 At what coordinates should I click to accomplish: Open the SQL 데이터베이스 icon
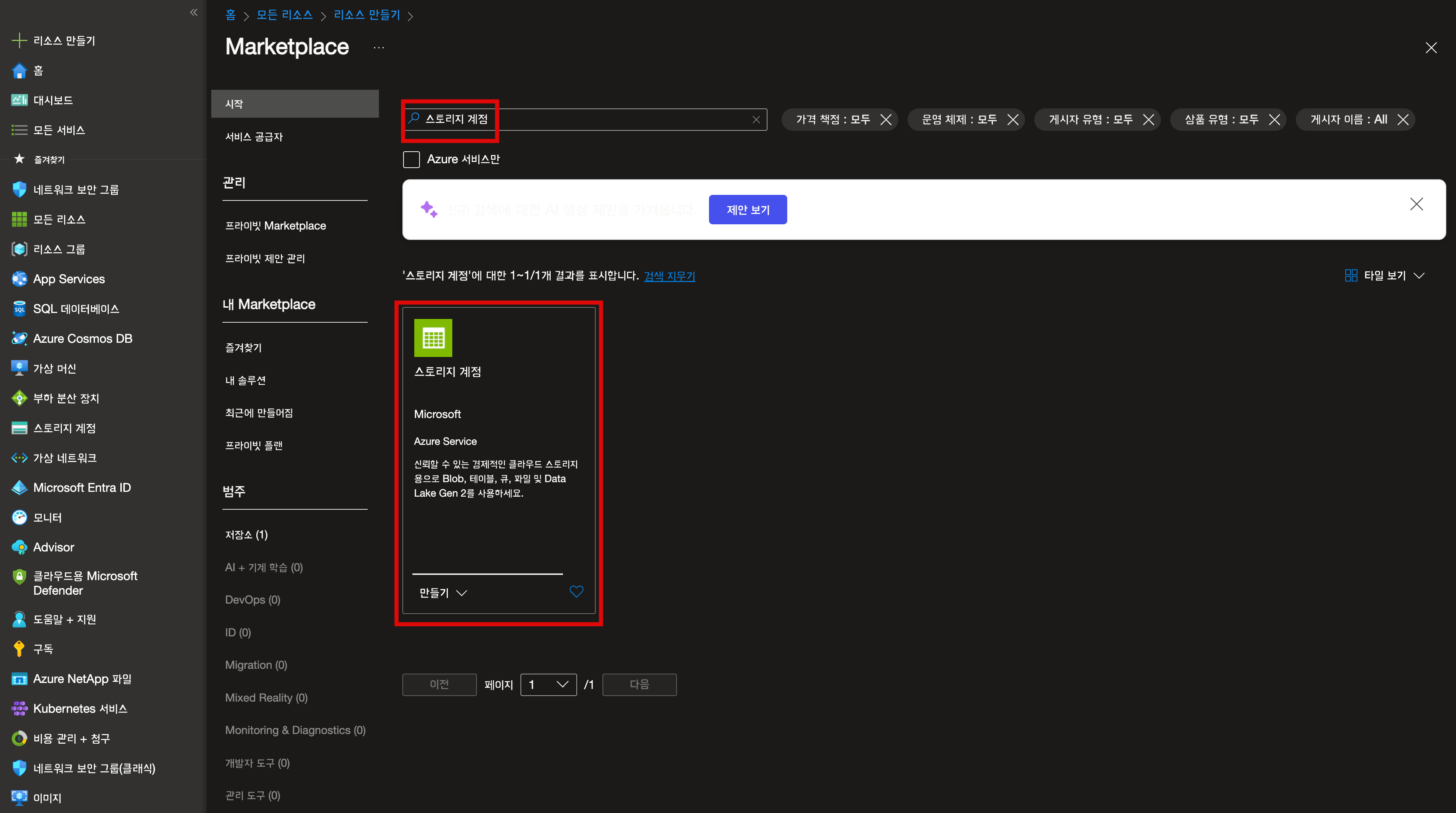tap(19, 309)
